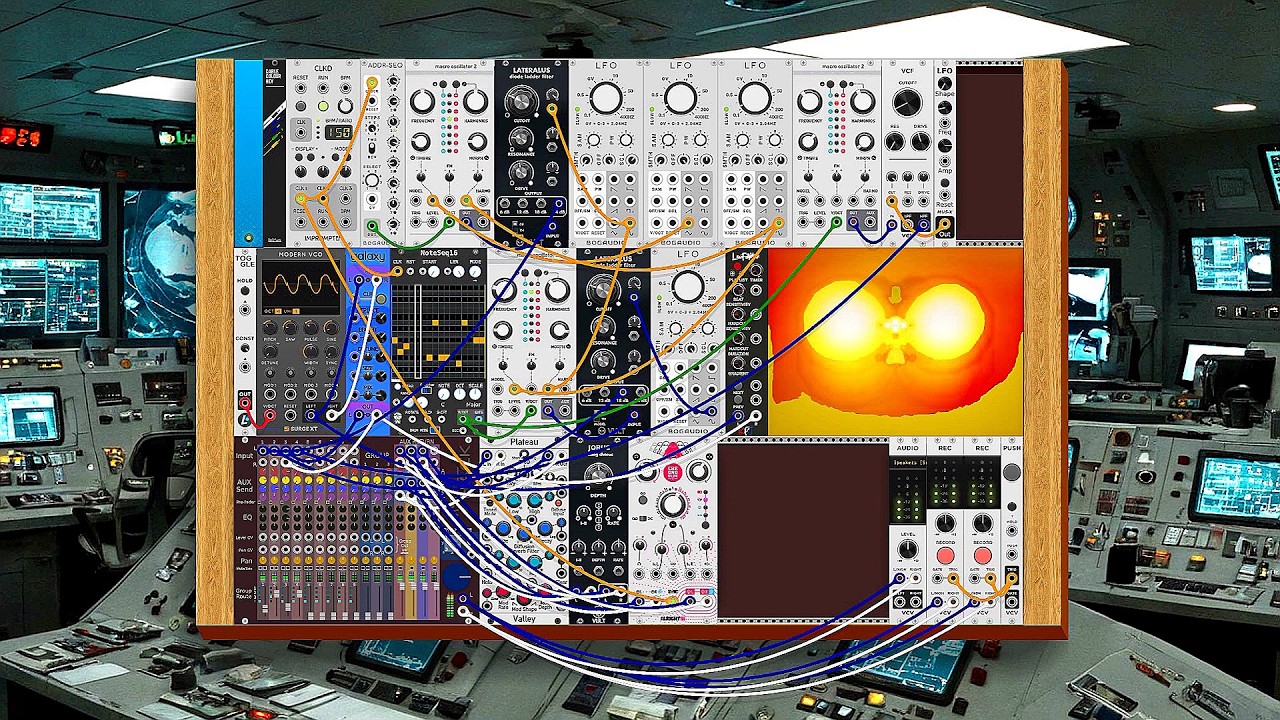Click the CLKD RUN input jack
Image resolution: width=1280 pixels, height=720 pixels.
click(323, 88)
